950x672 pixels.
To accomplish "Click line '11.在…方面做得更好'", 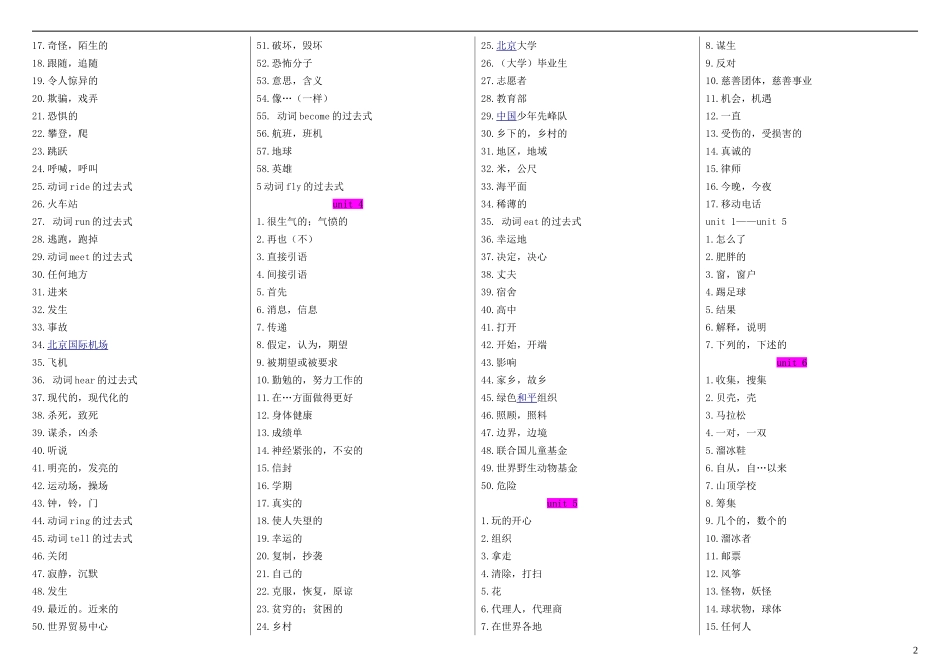I will tap(304, 398).
